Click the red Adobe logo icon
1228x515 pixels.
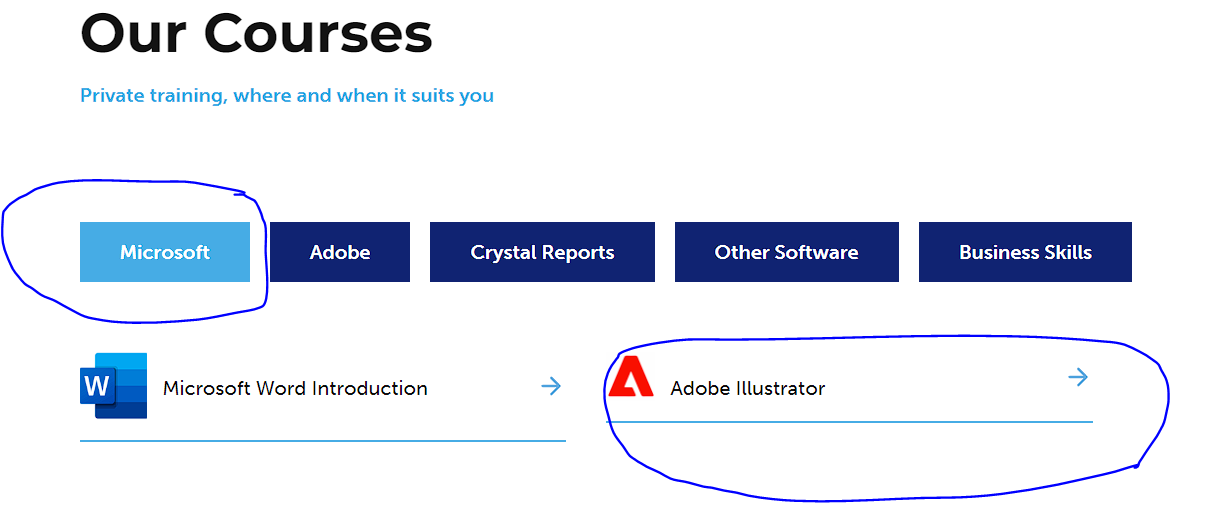click(631, 376)
